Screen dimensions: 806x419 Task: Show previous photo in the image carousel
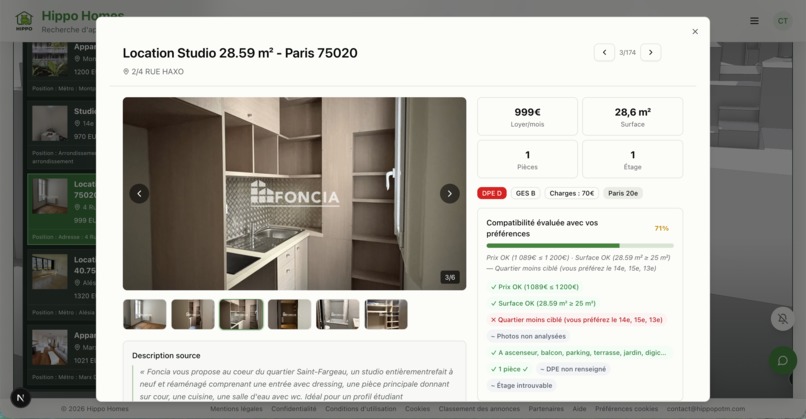(139, 194)
